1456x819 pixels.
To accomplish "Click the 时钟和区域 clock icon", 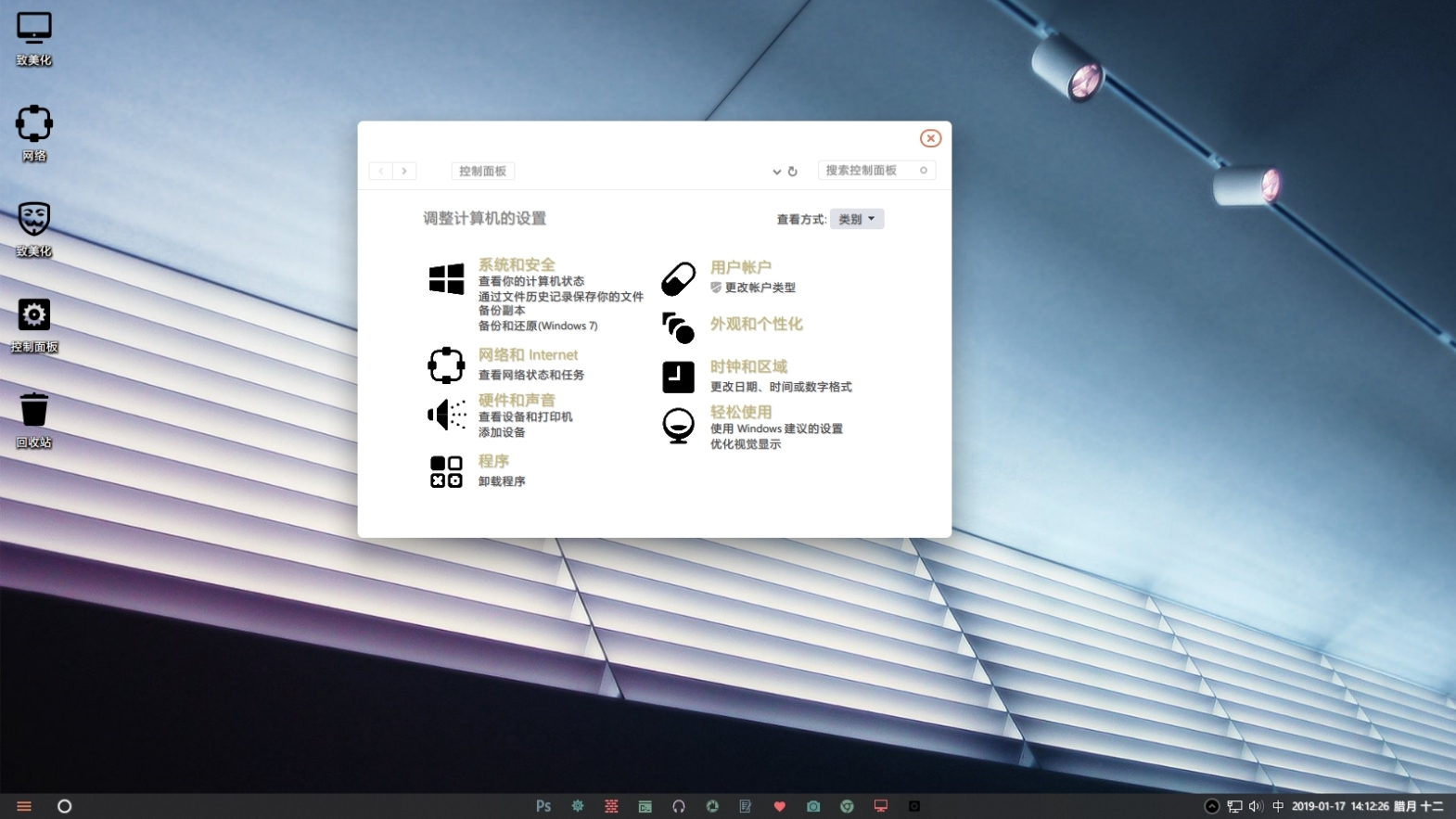I will [x=678, y=377].
